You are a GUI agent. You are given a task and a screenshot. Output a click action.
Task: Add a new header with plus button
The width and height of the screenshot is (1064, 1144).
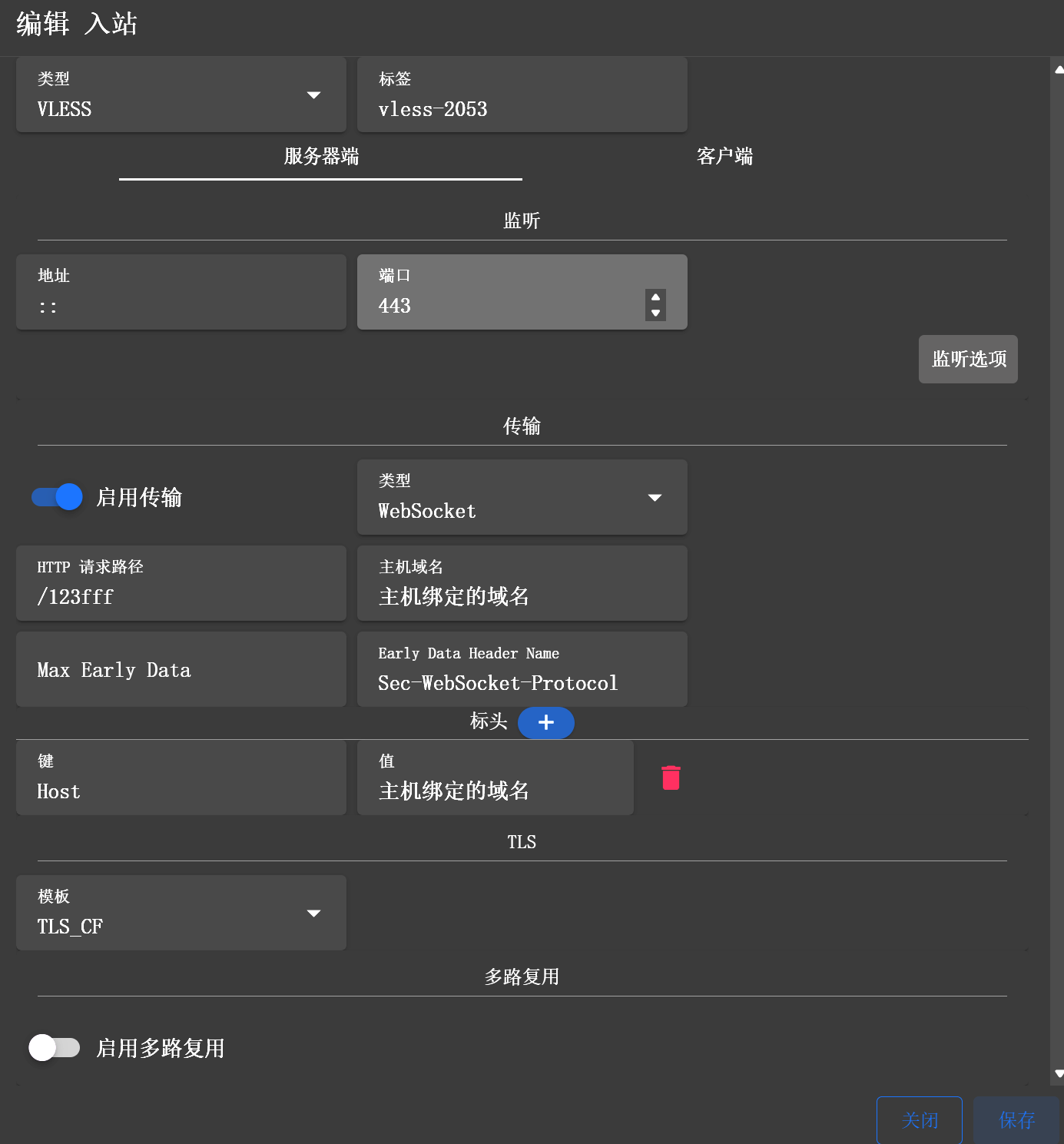545,722
